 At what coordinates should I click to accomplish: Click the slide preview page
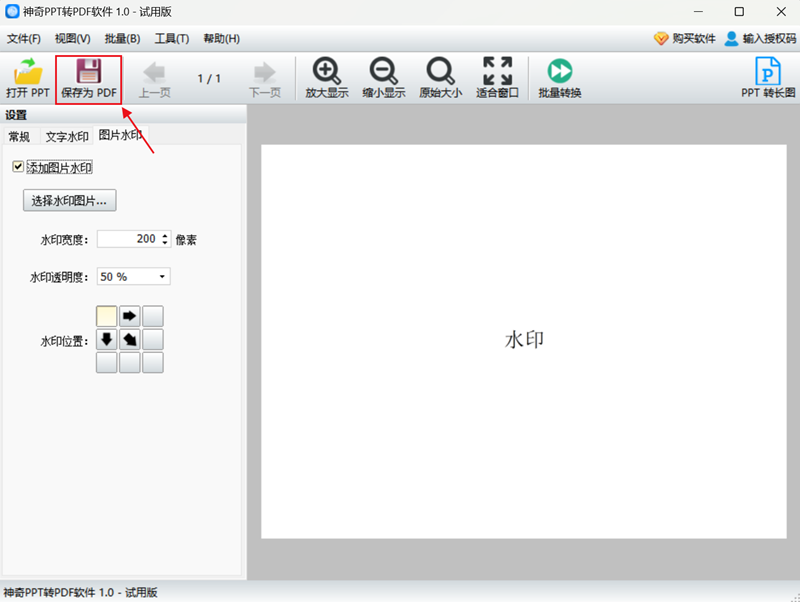point(524,341)
